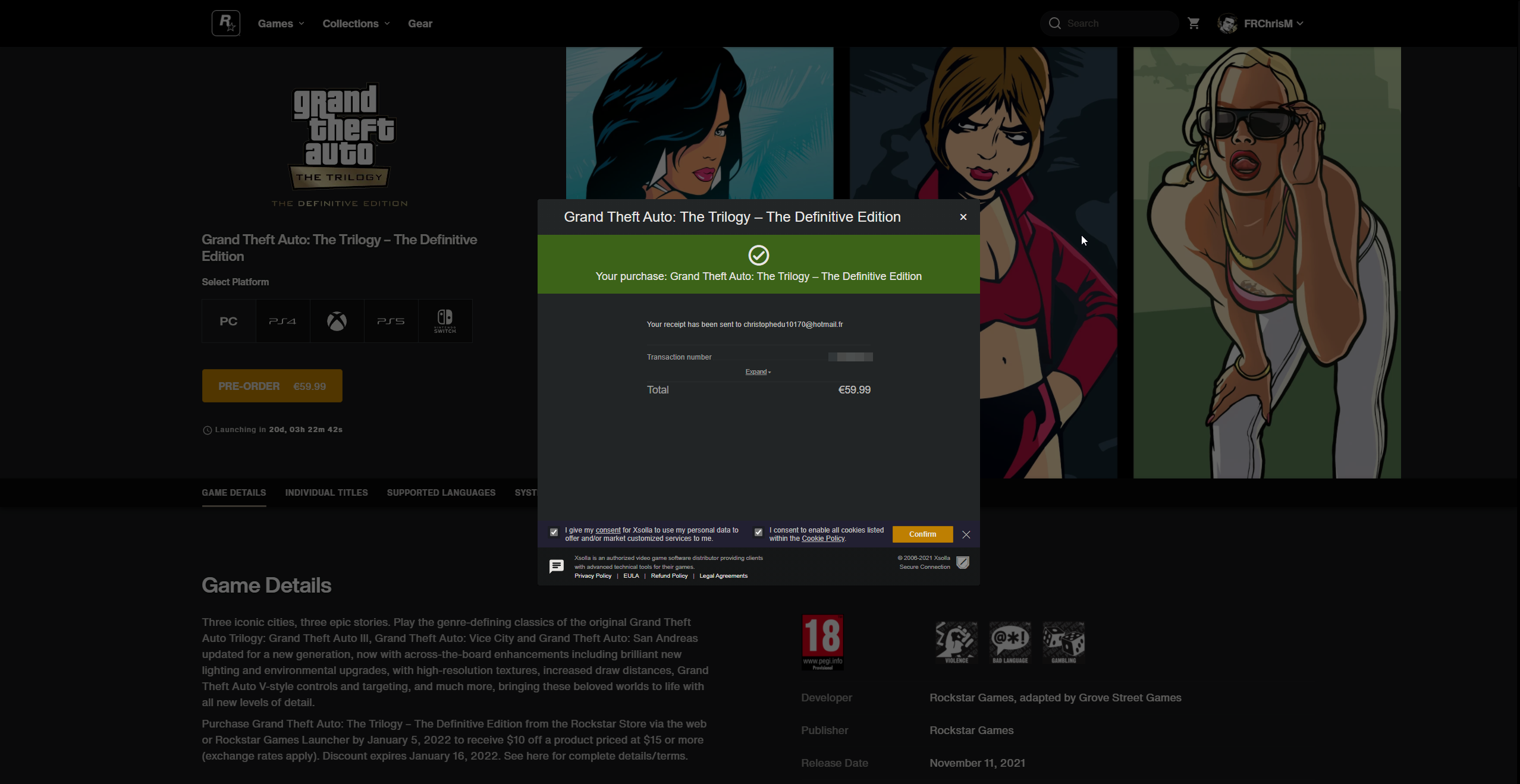Screen dimensions: 1520x784
Task: Click the receipt email address text
Action: click(x=793, y=325)
